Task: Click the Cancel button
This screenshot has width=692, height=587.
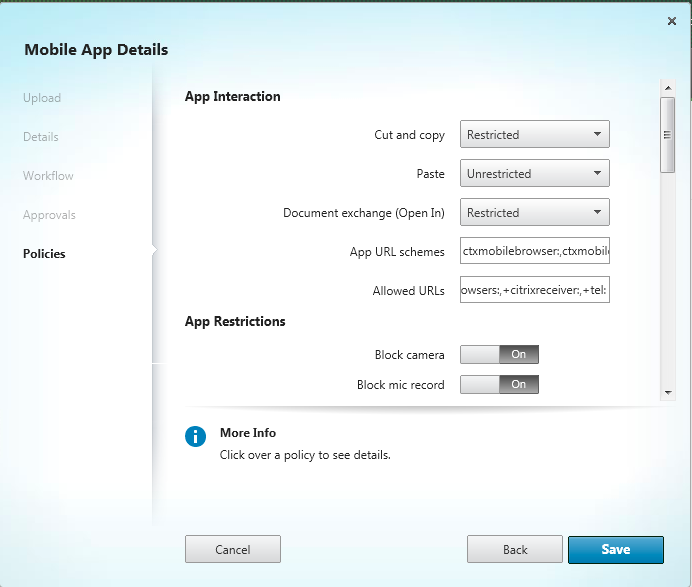Action: tap(233, 550)
